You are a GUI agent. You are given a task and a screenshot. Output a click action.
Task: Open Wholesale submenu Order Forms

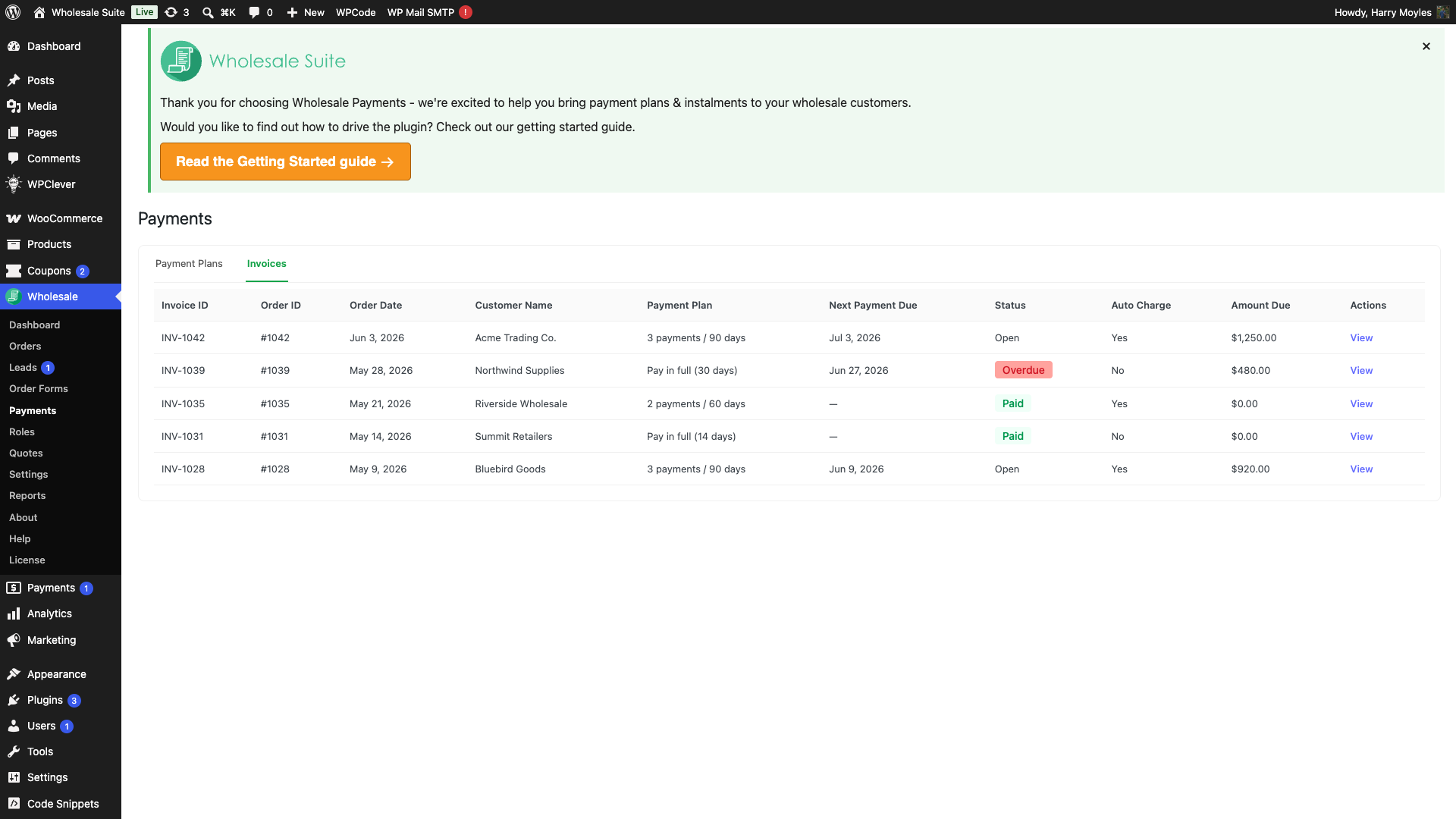(39, 388)
